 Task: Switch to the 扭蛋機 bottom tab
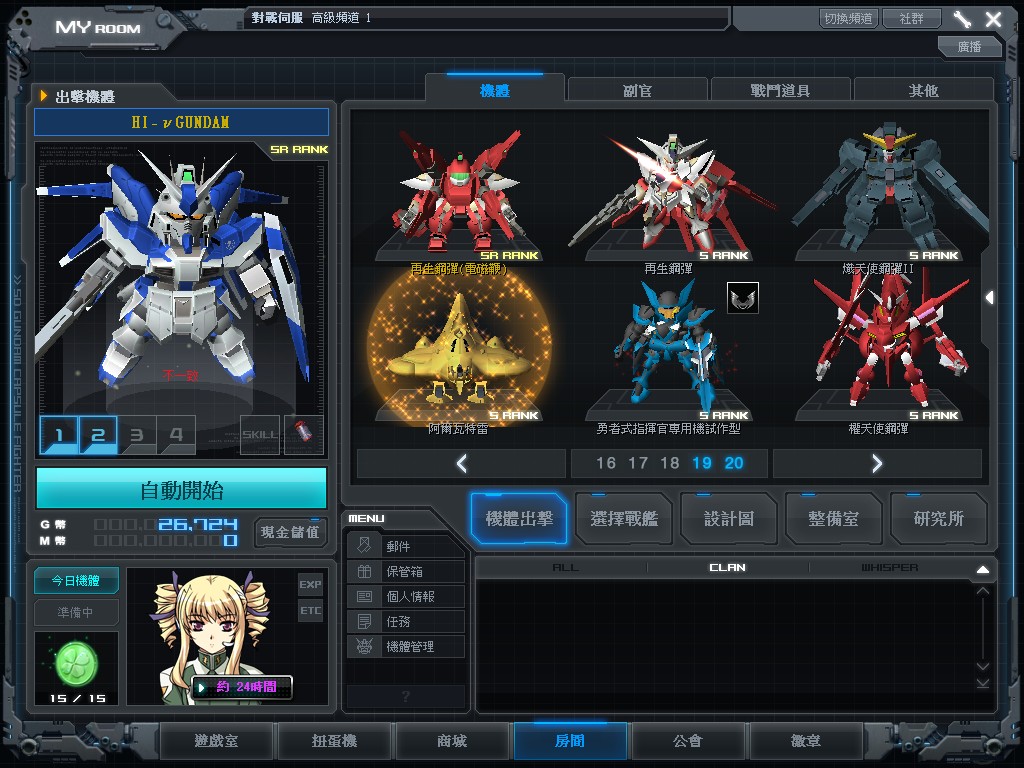pyautogui.click(x=333, y=741)
